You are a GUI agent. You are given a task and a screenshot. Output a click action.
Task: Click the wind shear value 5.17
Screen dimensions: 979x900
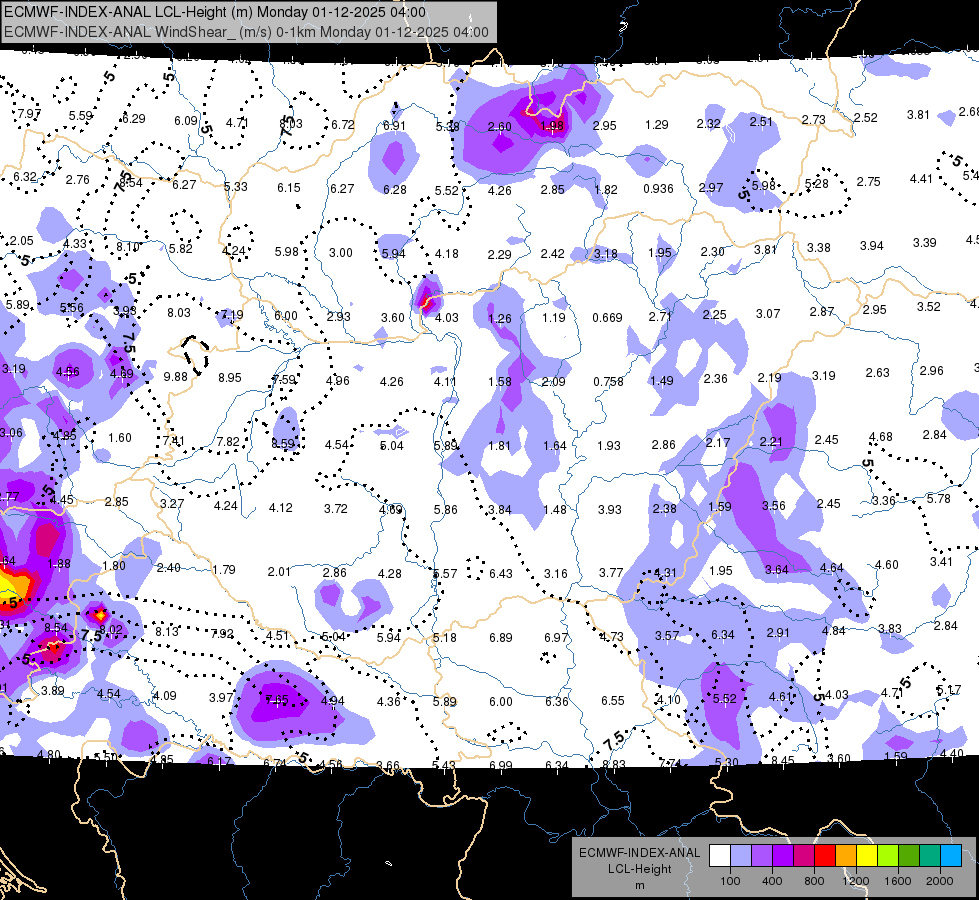click(x=948, y=690)
